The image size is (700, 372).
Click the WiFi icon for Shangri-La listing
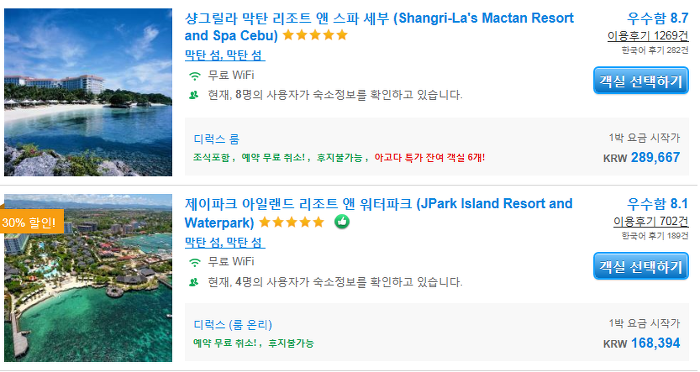[195, 76]
